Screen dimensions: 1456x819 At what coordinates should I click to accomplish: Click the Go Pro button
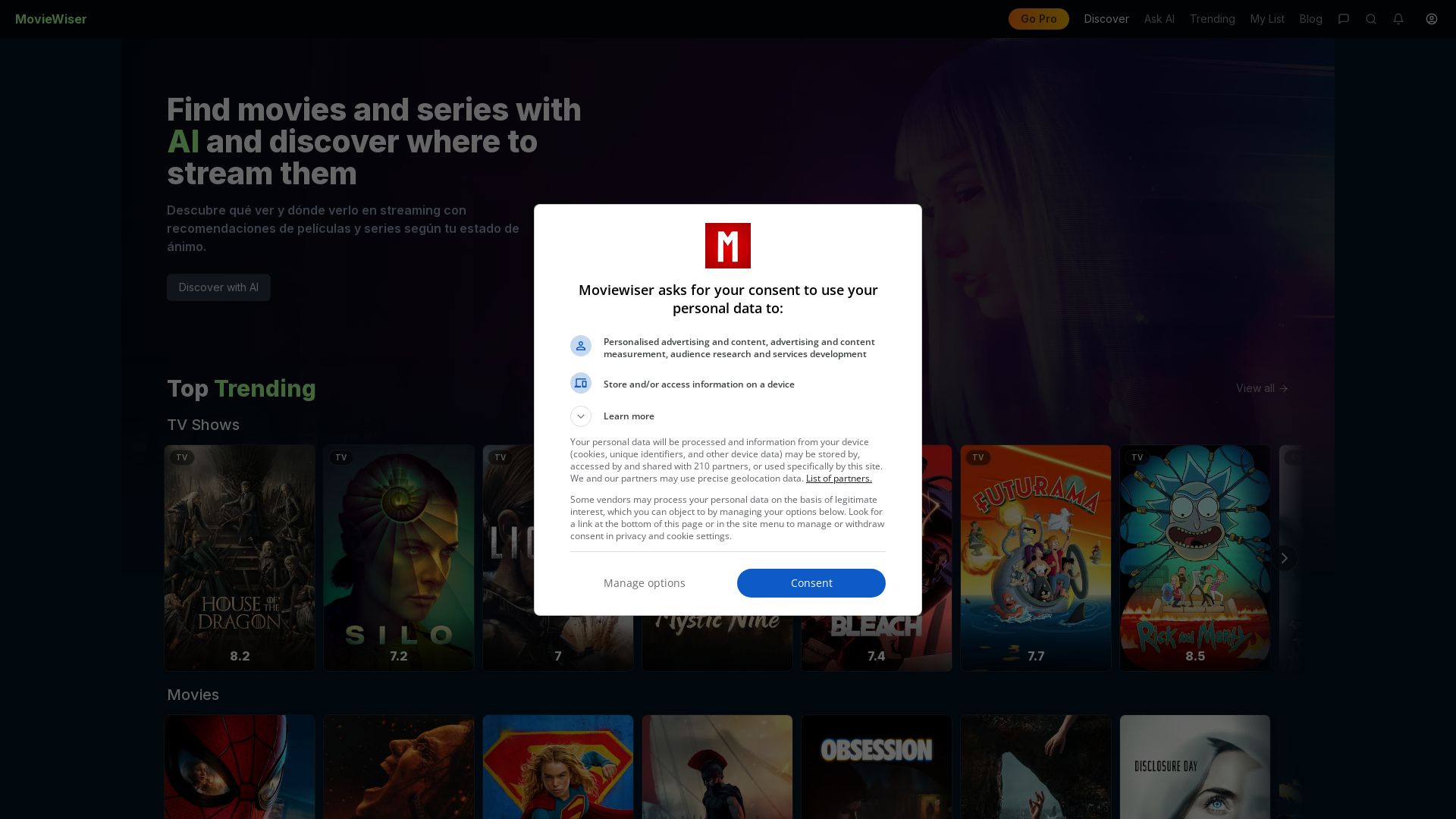[x=1039, y=19]
